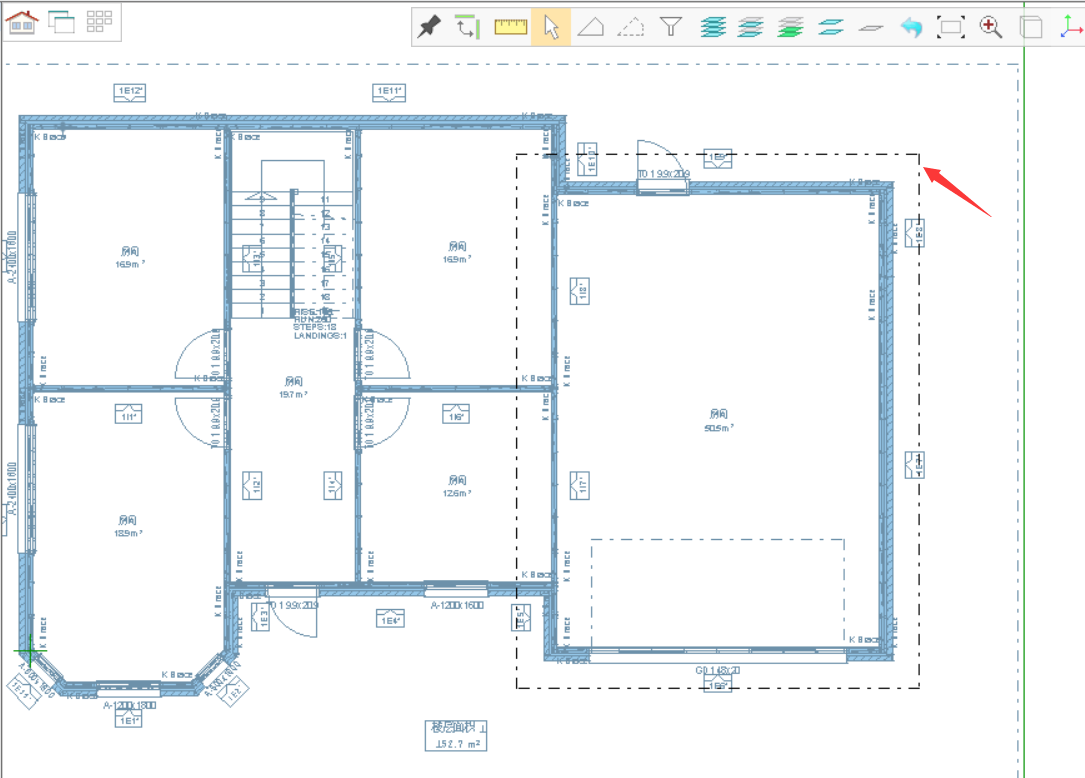1085x778 pixels.
Task: Click the single gray layer icon
Action: coord(870,28)
